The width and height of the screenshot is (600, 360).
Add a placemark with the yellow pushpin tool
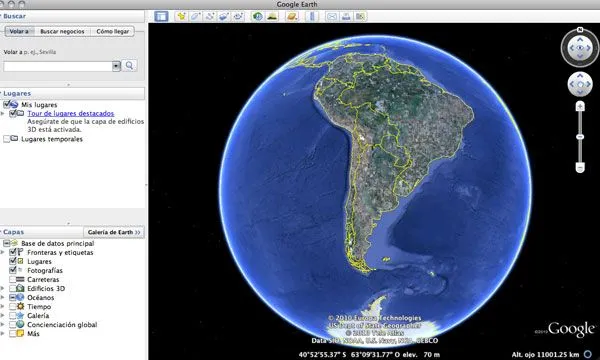(x=181, y=16)
